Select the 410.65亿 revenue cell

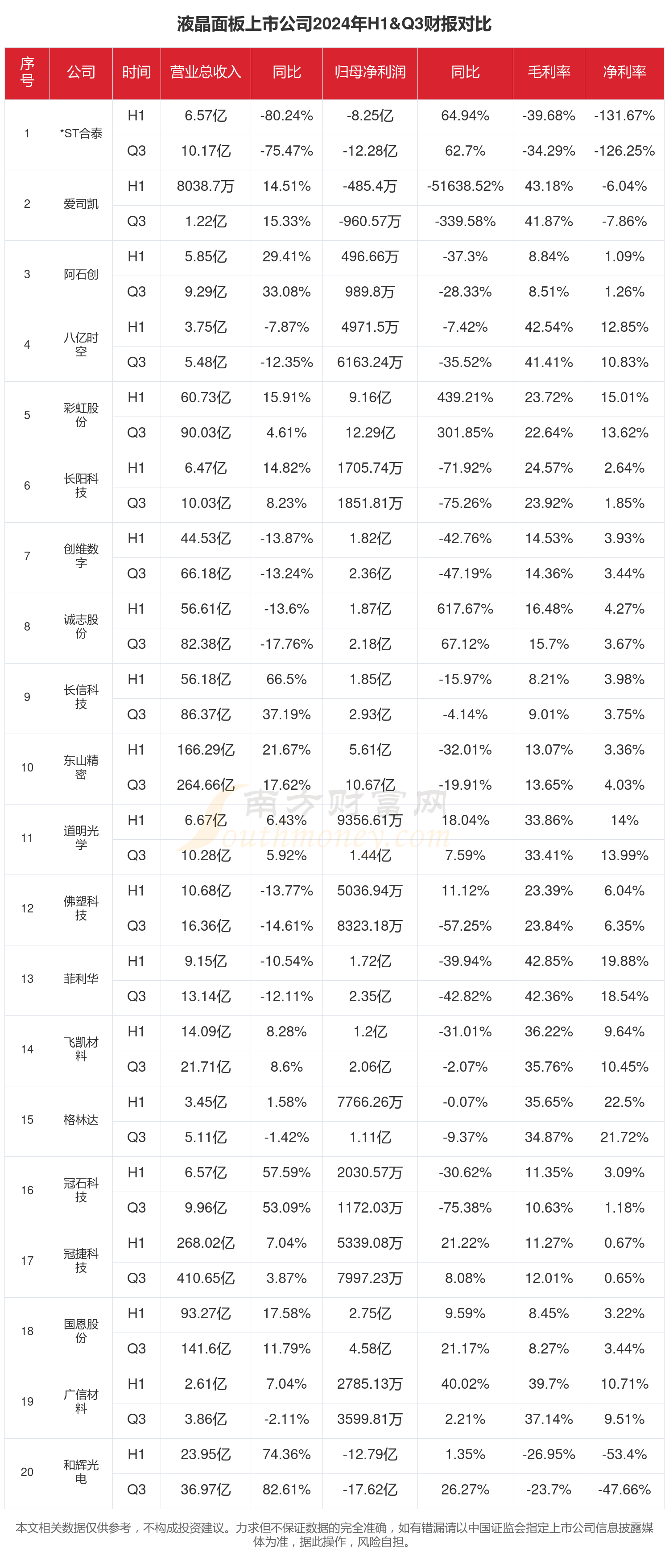pyautogui.click(x=206, y=1278)
